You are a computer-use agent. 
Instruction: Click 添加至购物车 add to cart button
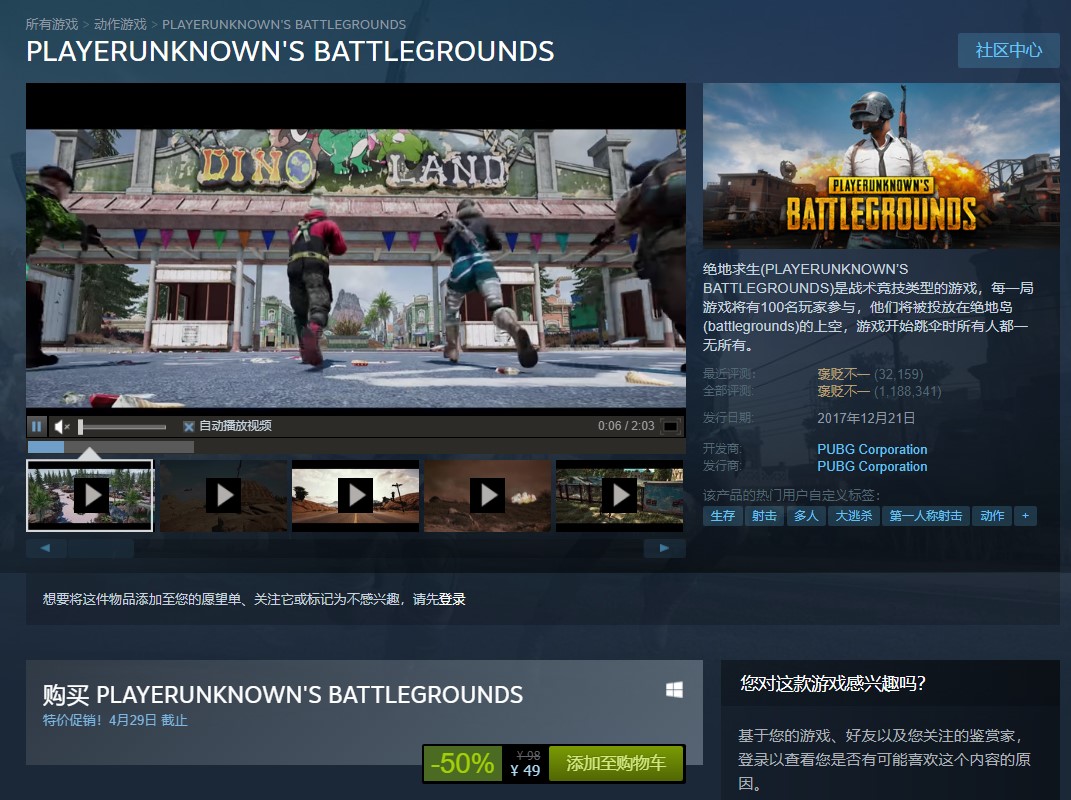616,764
